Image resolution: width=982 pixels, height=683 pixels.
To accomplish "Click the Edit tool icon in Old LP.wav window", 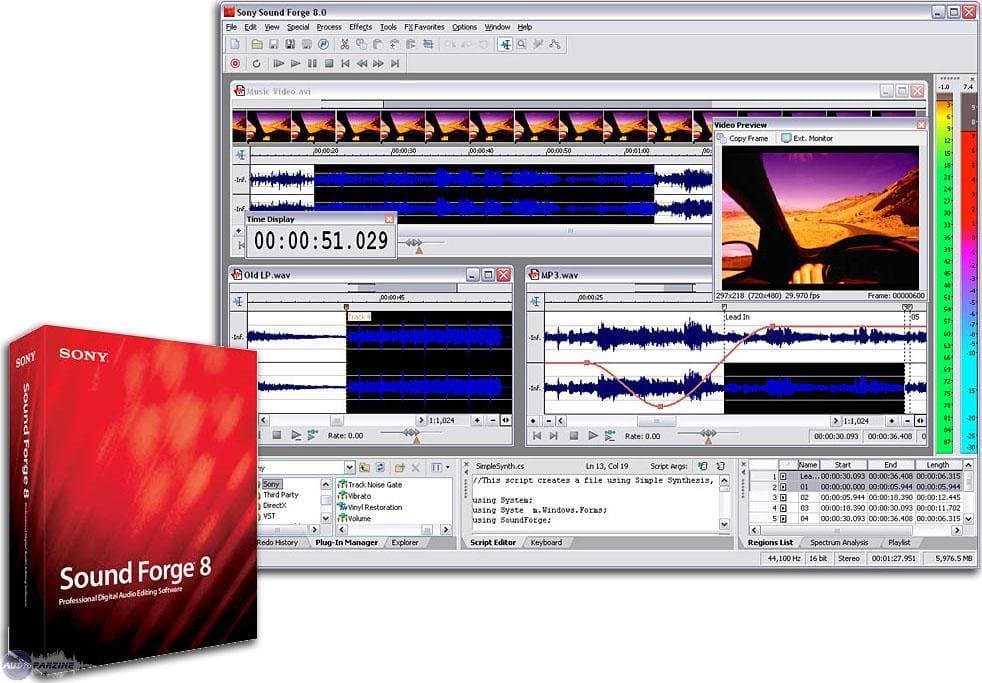I will [239, 302].
